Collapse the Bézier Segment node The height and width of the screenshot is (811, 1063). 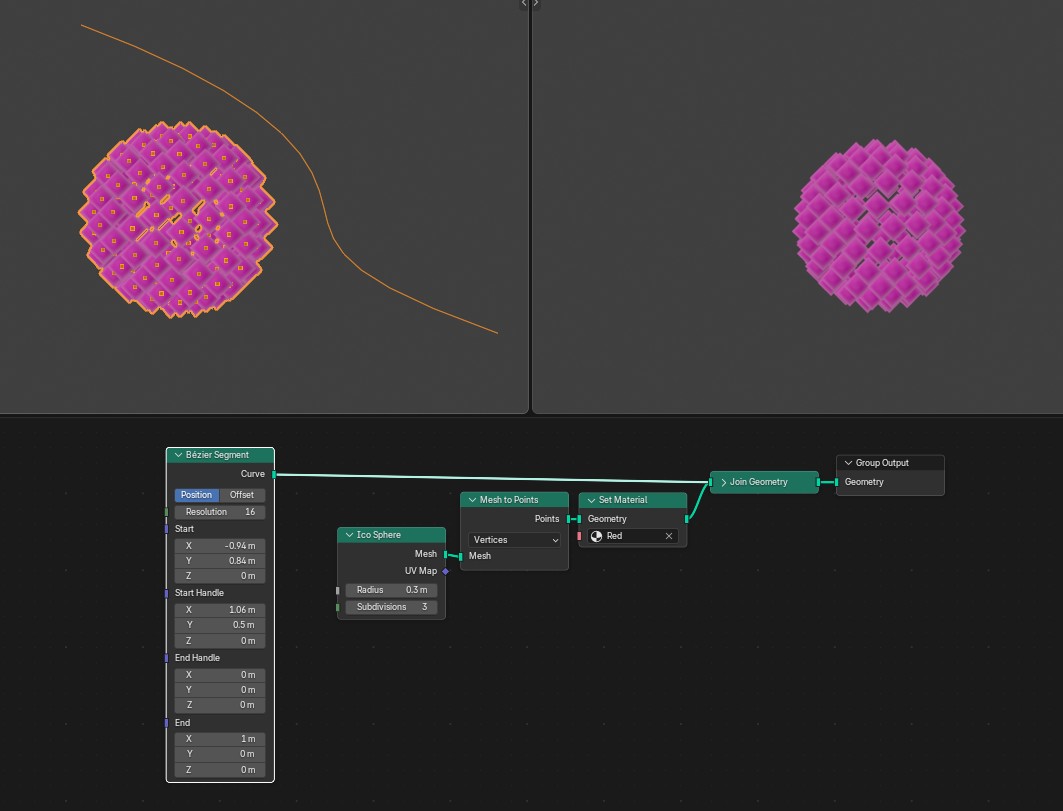click(178, 455)
